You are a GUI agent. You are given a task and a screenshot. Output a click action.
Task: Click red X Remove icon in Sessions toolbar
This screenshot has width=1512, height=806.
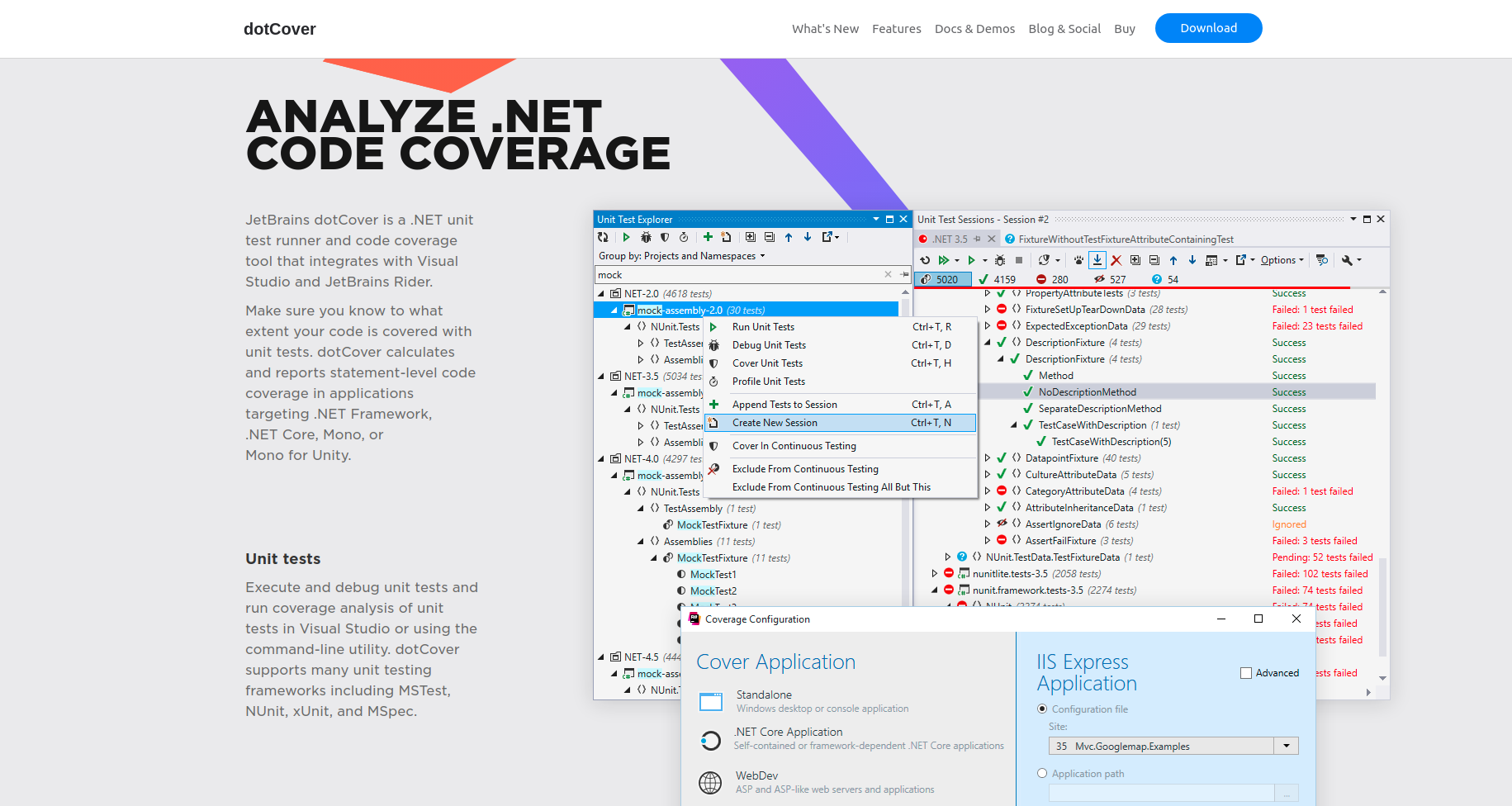[1116, 260]
